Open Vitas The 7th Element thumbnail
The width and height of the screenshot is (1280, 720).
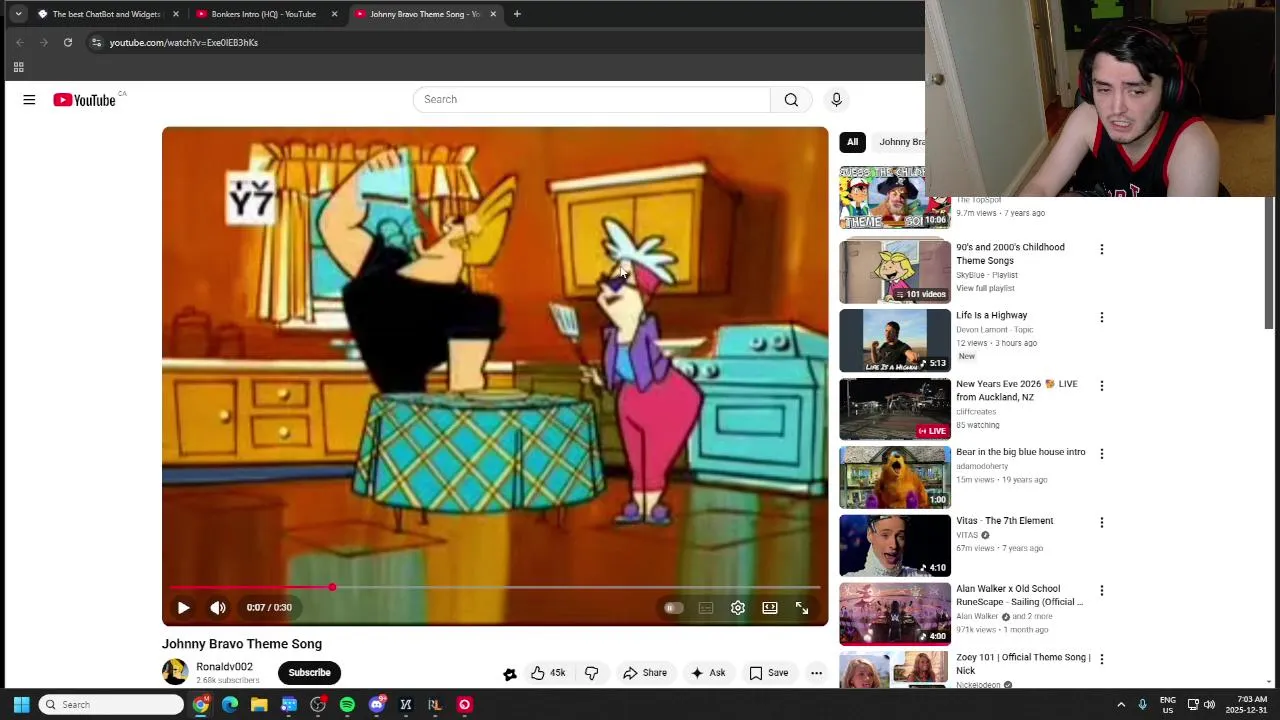click(x=895, y=545)
